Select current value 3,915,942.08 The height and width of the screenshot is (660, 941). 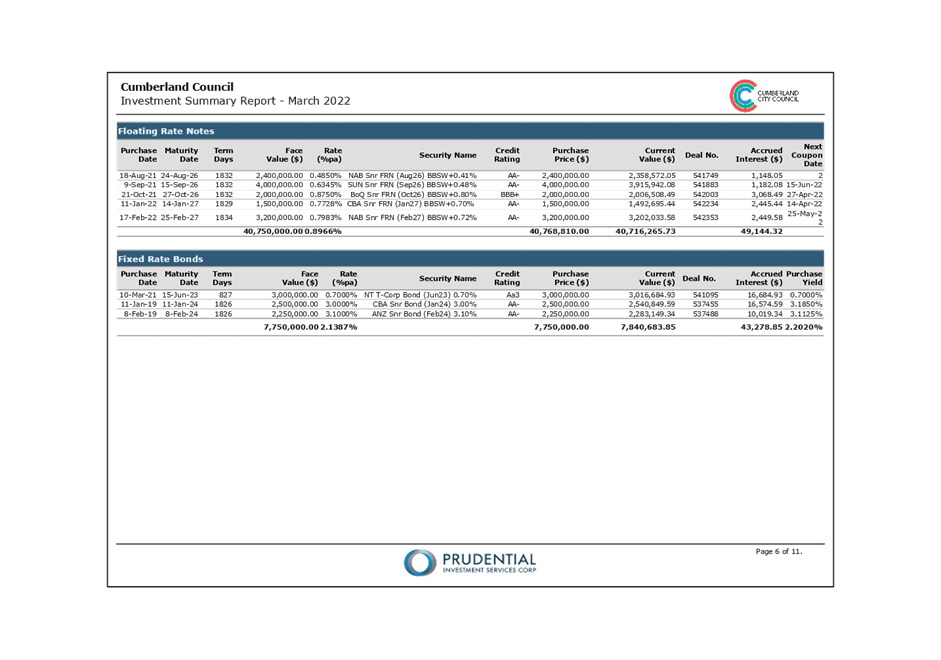[652, 185]
